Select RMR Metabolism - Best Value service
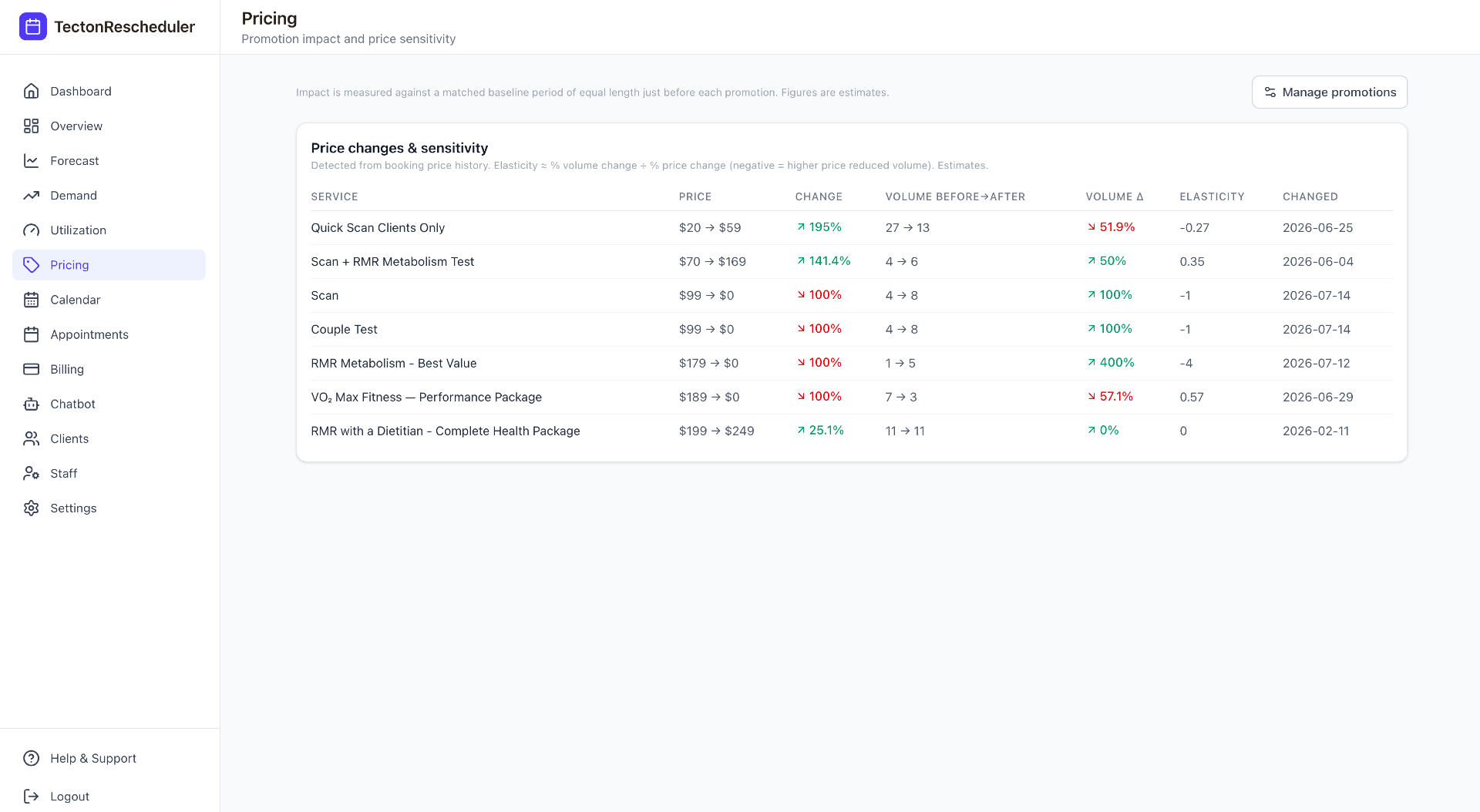Viewport: 1480px width, 812px height. coord(393,363)
